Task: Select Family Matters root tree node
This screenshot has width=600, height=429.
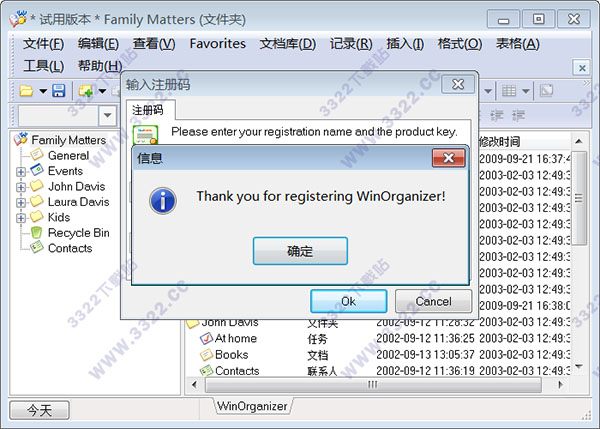Action: (68, 140)
